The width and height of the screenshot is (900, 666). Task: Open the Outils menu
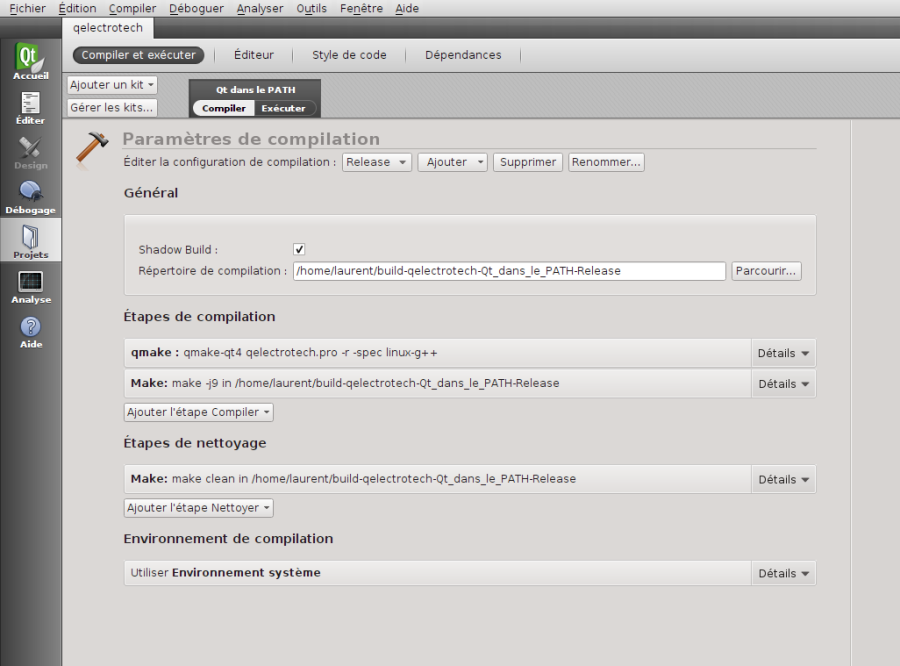pyautogui.click(x=312, y=9)
